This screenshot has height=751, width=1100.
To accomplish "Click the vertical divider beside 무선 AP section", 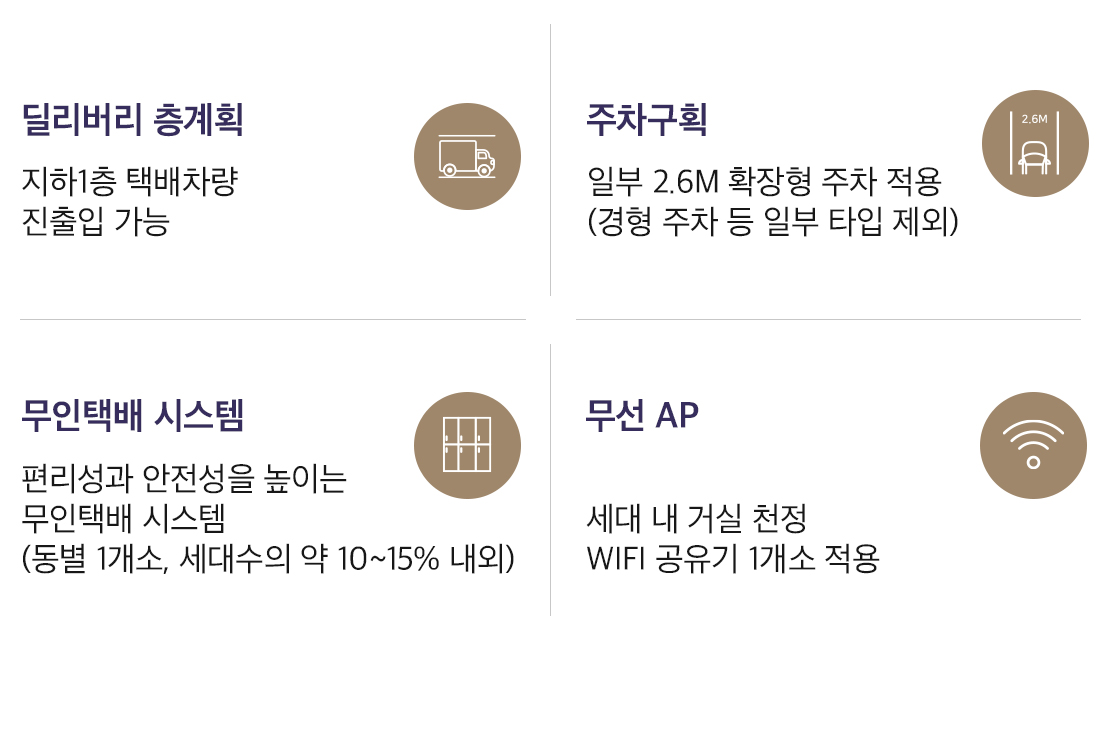I will click(551, 480).
